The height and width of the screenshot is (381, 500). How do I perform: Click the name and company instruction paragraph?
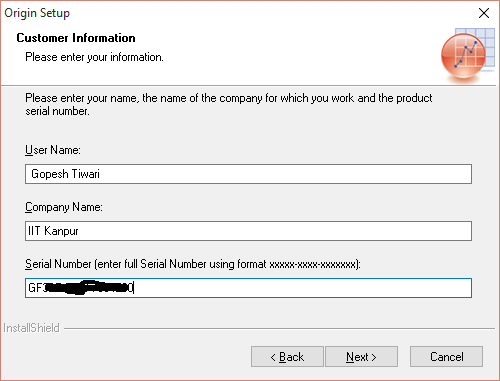[229, 104]
